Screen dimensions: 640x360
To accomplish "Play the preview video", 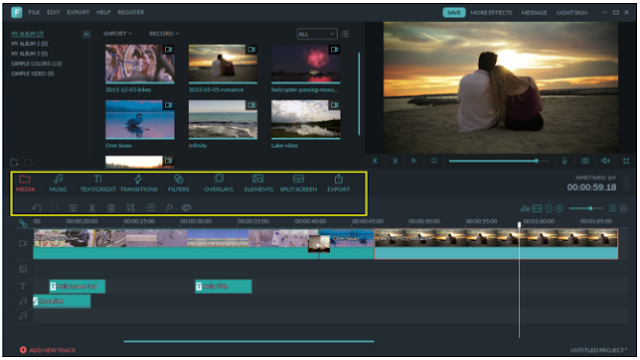I will click(414, 161).
